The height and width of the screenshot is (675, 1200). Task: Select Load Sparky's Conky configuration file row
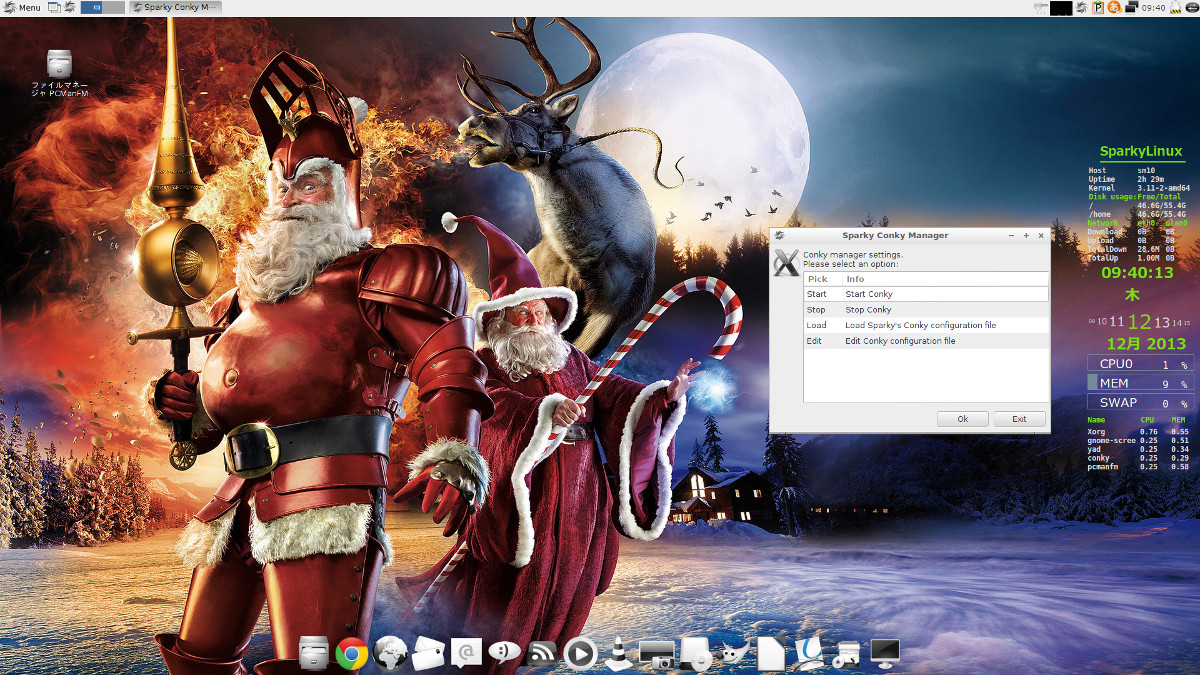point(926,325)
